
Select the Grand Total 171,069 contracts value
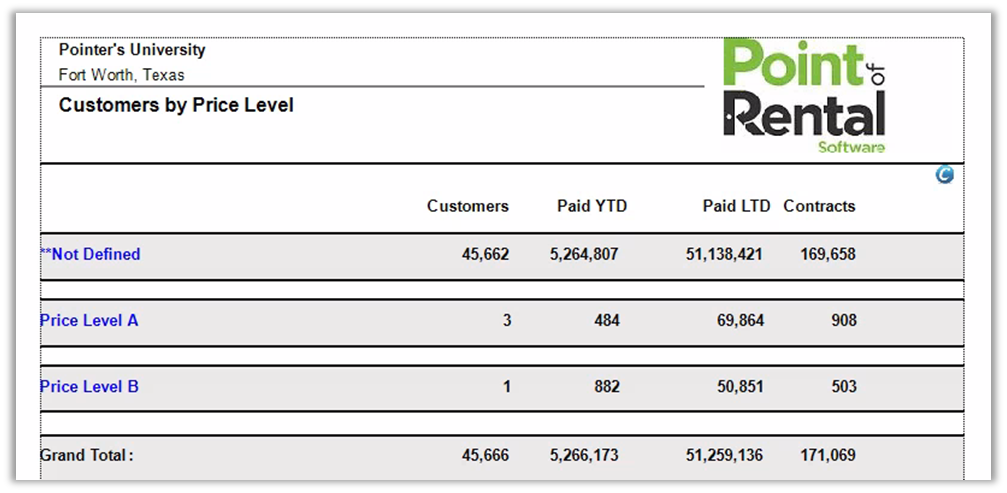click(828, 455)
